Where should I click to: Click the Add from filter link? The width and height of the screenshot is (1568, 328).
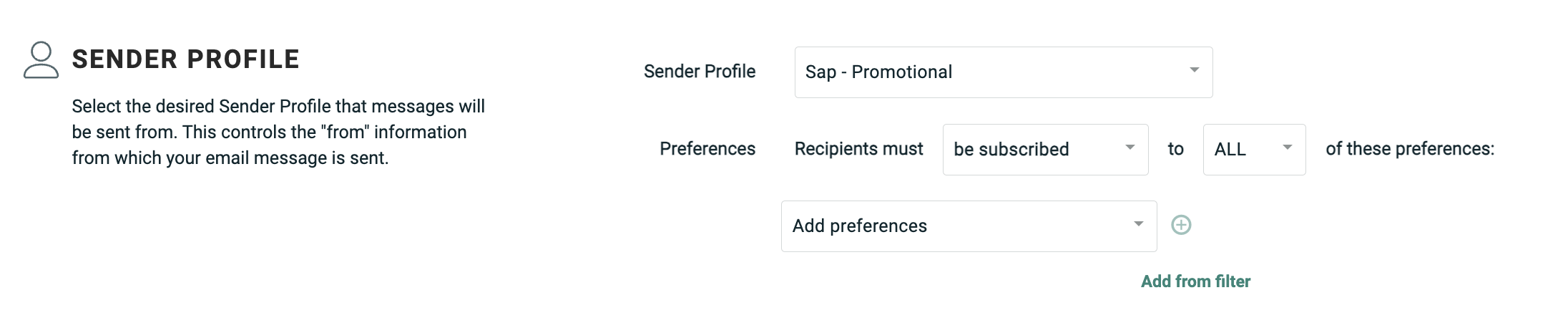point(1195,281)
